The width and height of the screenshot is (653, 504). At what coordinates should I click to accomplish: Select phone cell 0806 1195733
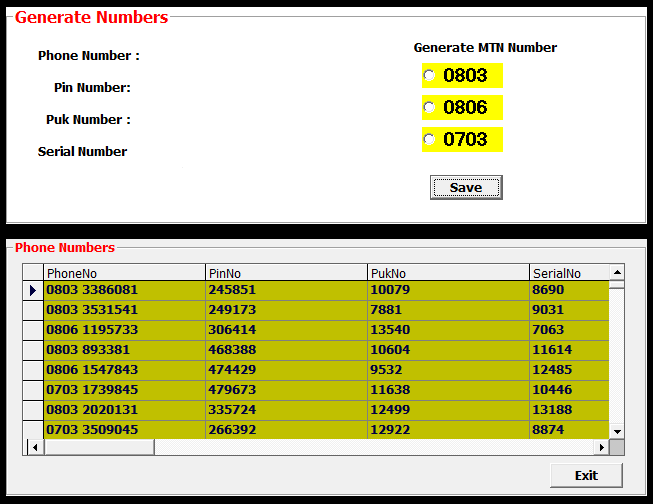click(x=125, y=330)
